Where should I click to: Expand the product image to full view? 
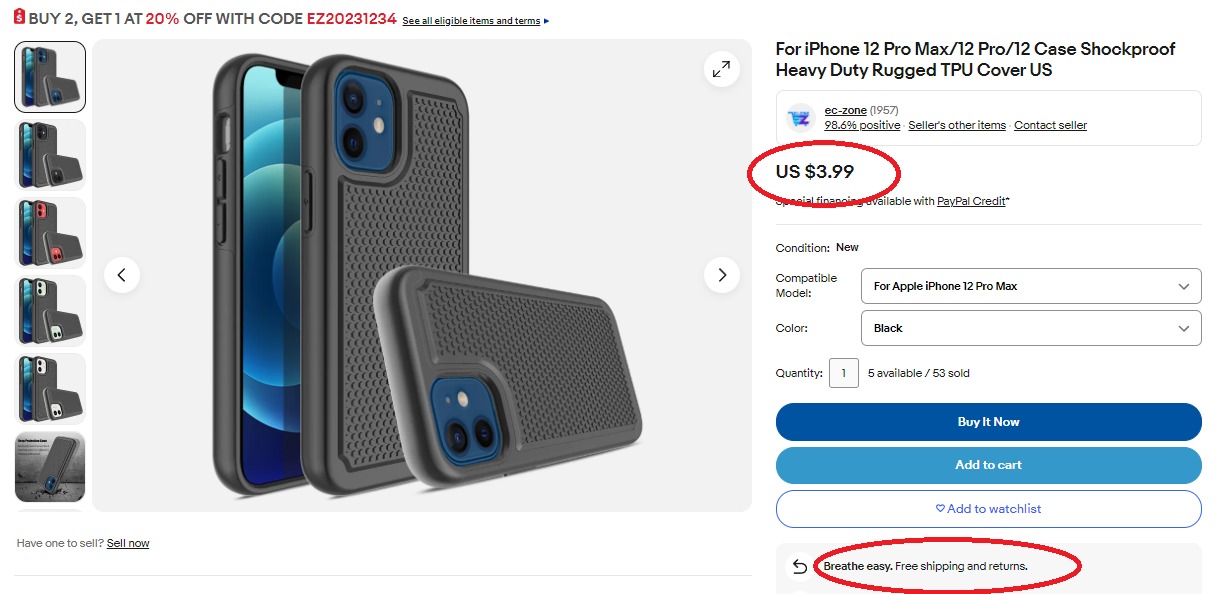pos(721,69)
